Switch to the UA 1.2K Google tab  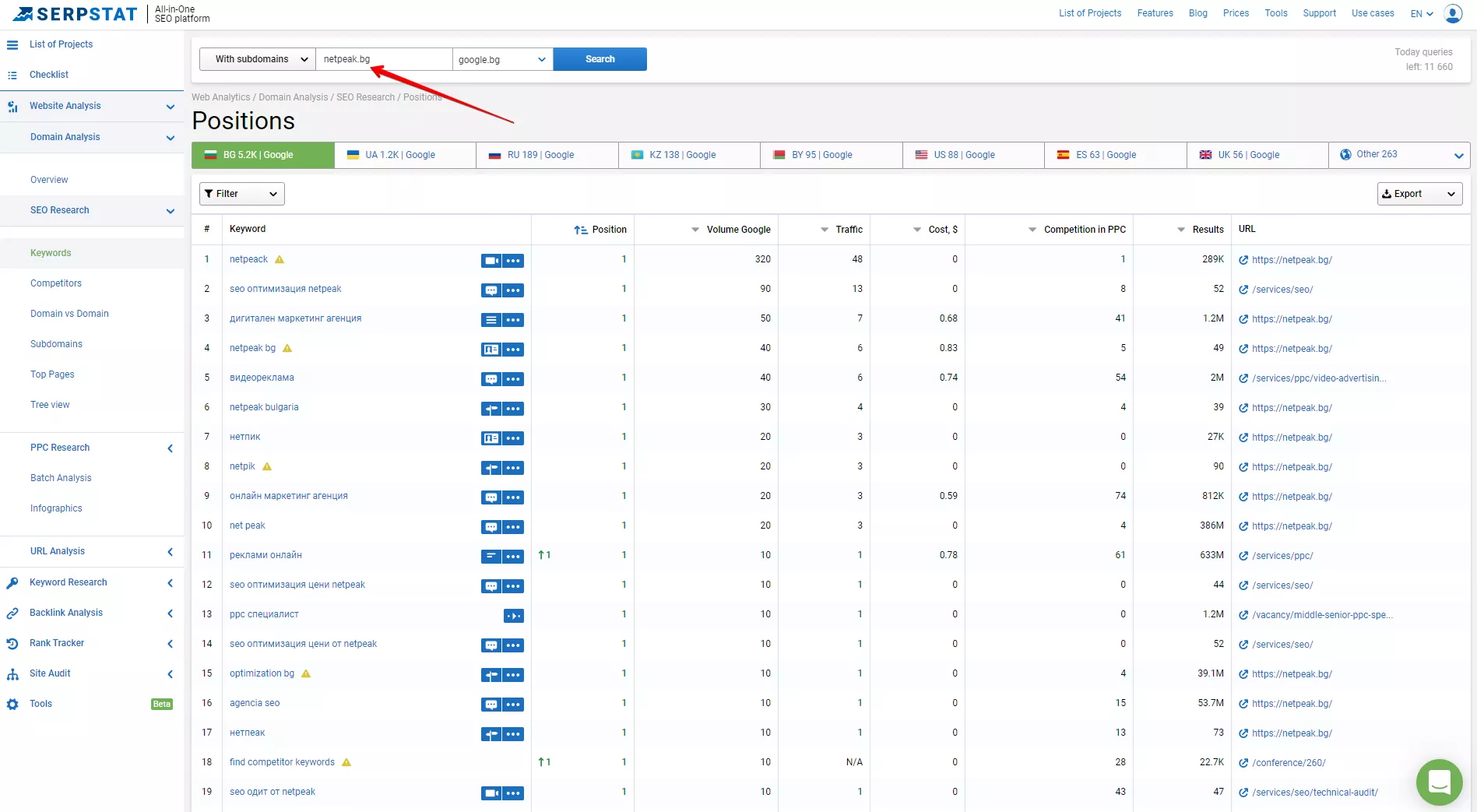tap(406, 155)
